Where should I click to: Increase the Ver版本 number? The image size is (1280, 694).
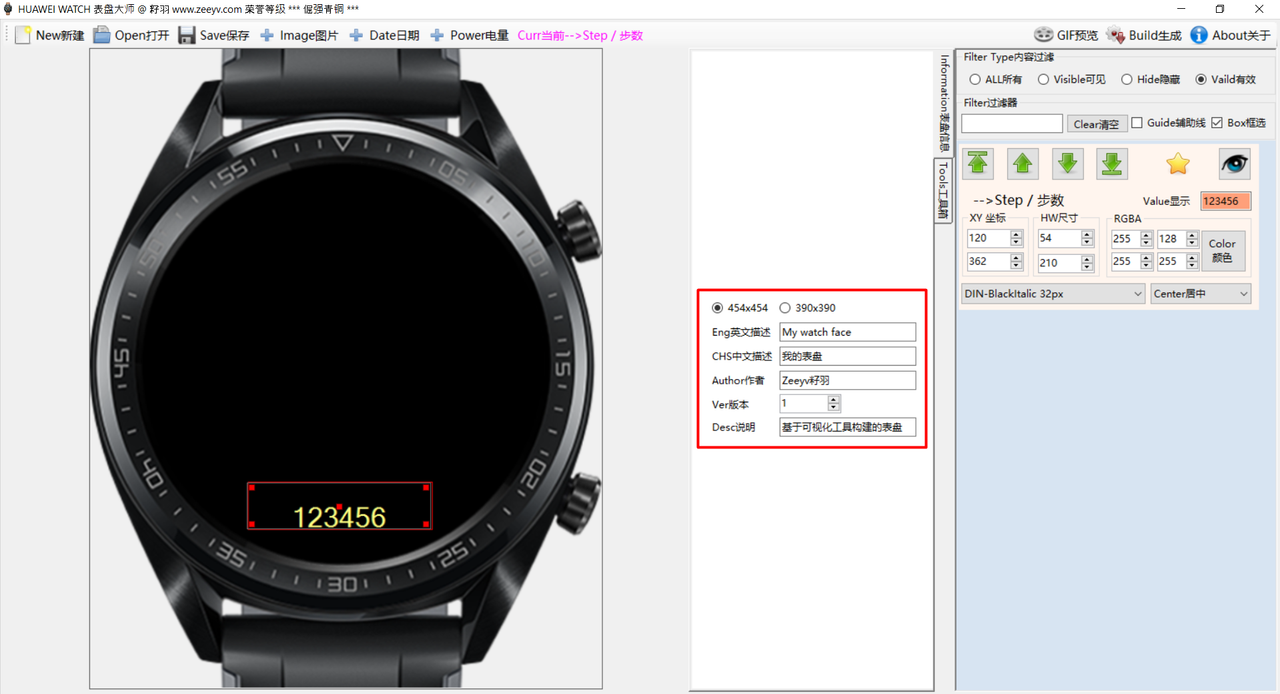click(x=834, y=400)
